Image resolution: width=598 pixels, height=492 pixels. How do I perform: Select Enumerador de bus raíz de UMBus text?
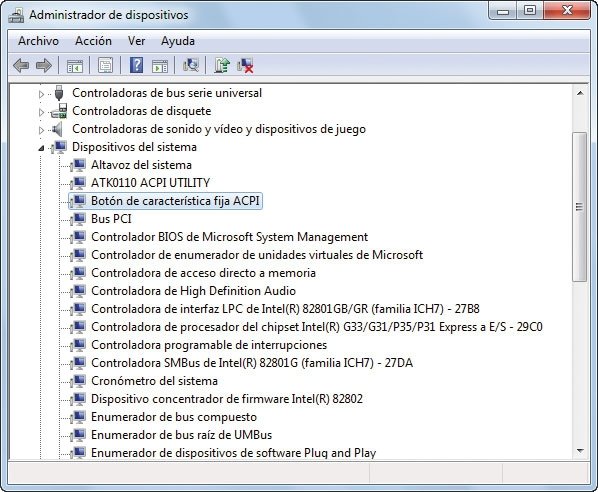coord(181,434)
